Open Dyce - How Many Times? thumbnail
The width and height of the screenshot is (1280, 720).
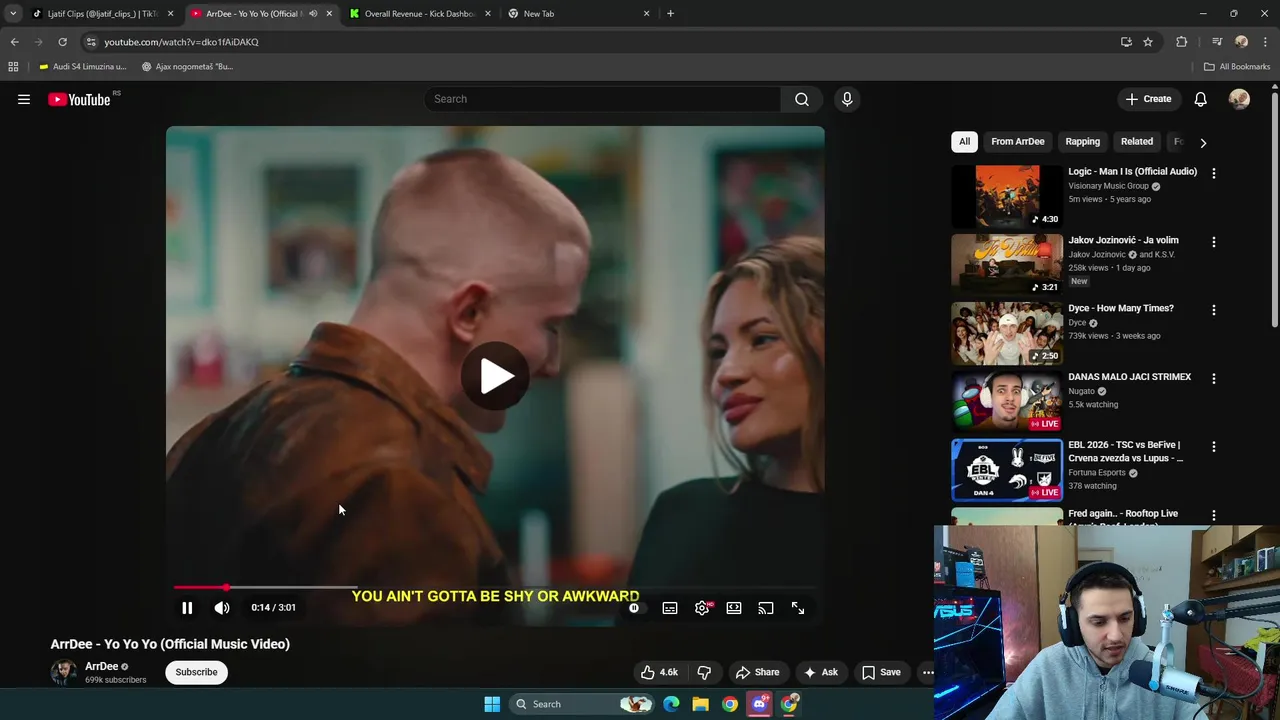point(1006,333)
